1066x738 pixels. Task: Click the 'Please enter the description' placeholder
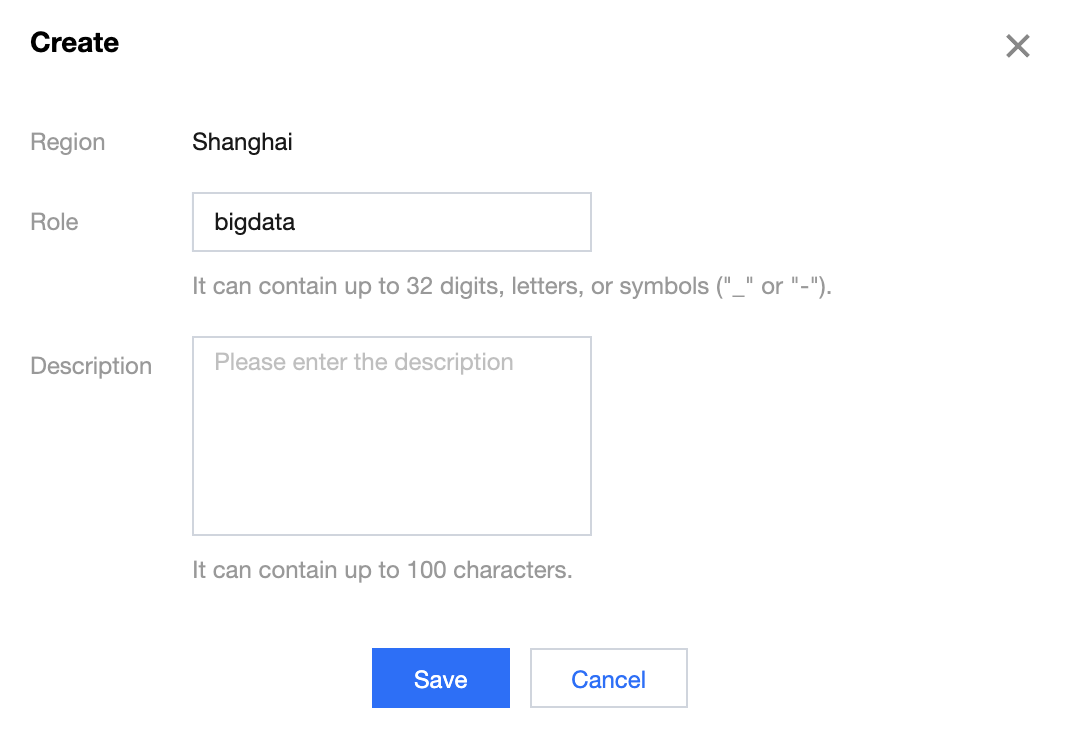[x=364, y=362]
